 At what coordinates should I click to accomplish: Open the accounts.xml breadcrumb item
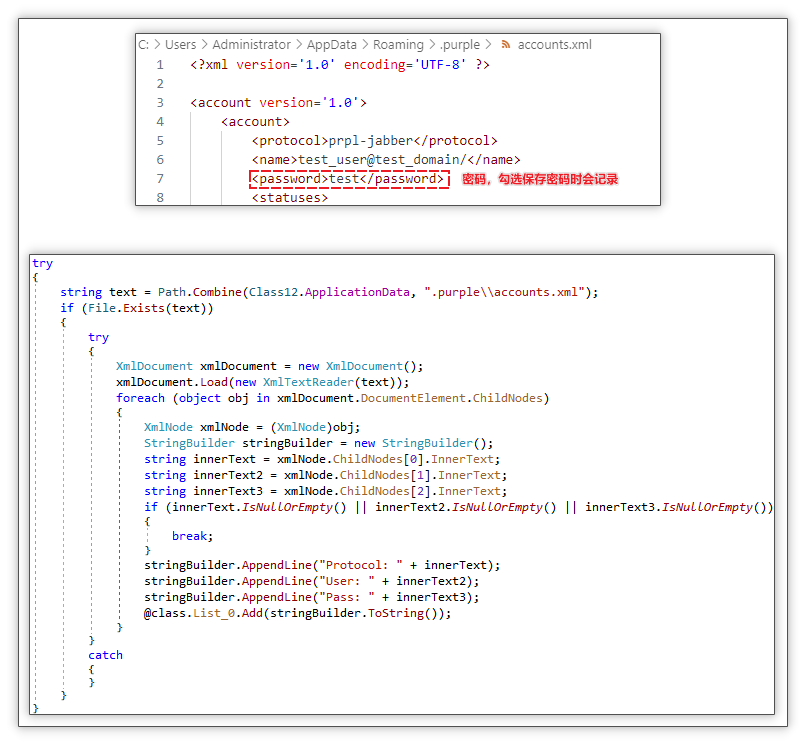(555, 45)
